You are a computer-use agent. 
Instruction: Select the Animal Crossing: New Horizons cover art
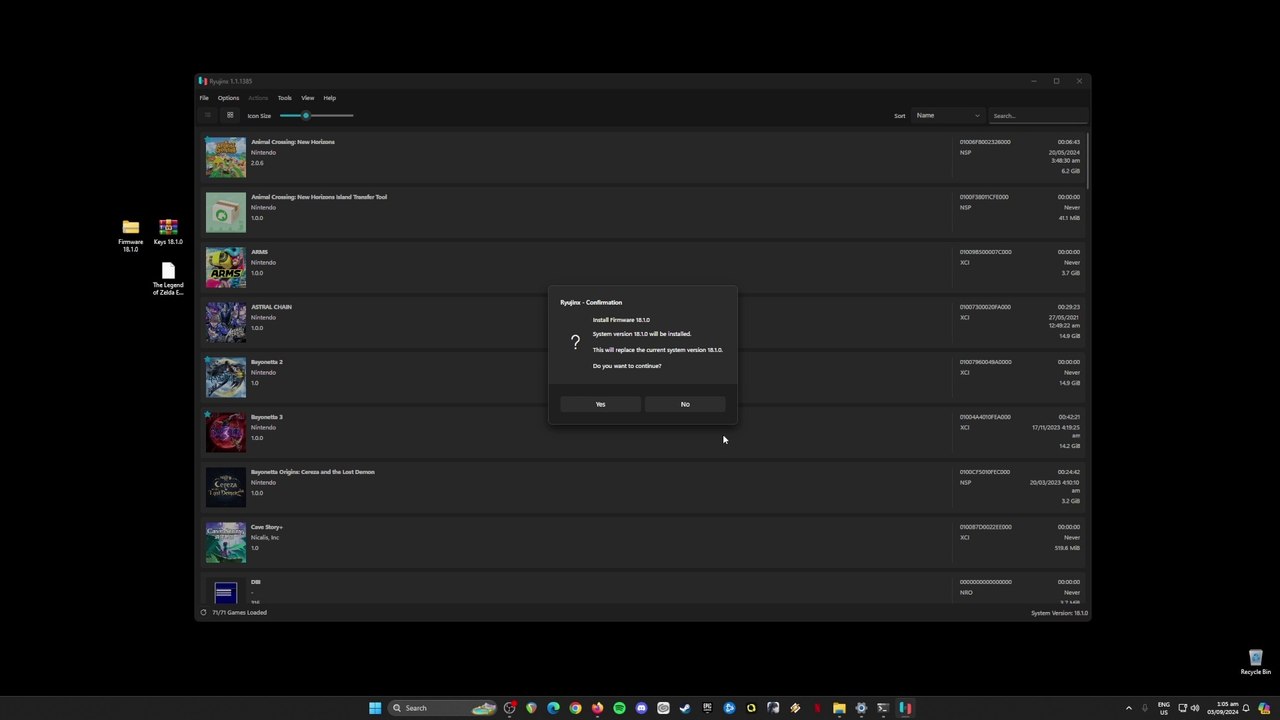pos(226,158)
